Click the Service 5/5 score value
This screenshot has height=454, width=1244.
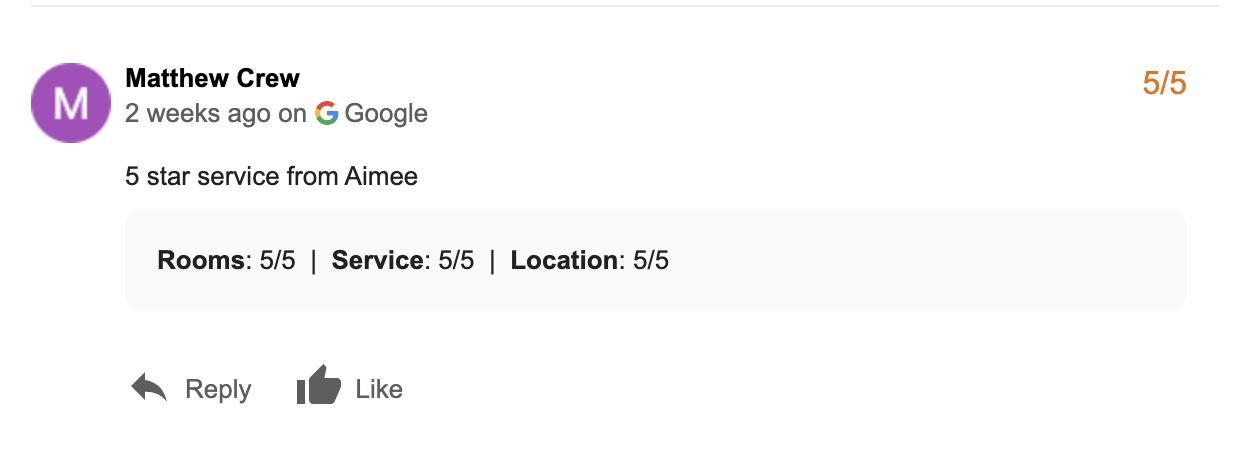point(456,261)
